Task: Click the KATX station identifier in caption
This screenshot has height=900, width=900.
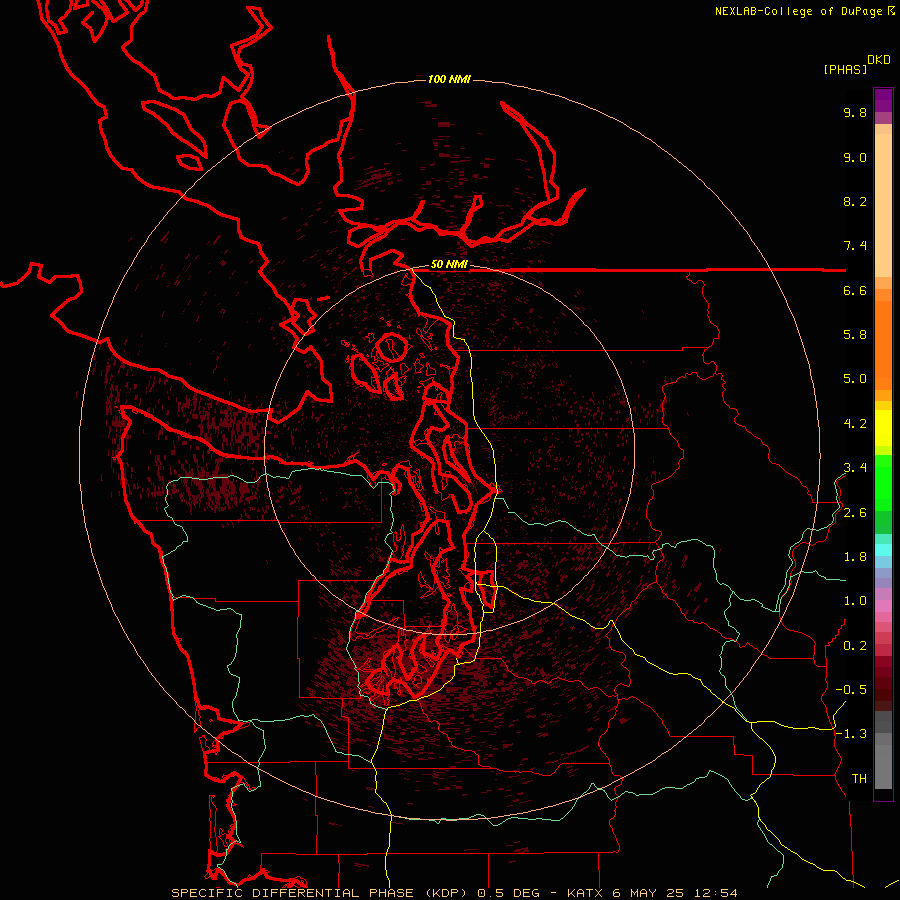Action: (x=585, y=893)
